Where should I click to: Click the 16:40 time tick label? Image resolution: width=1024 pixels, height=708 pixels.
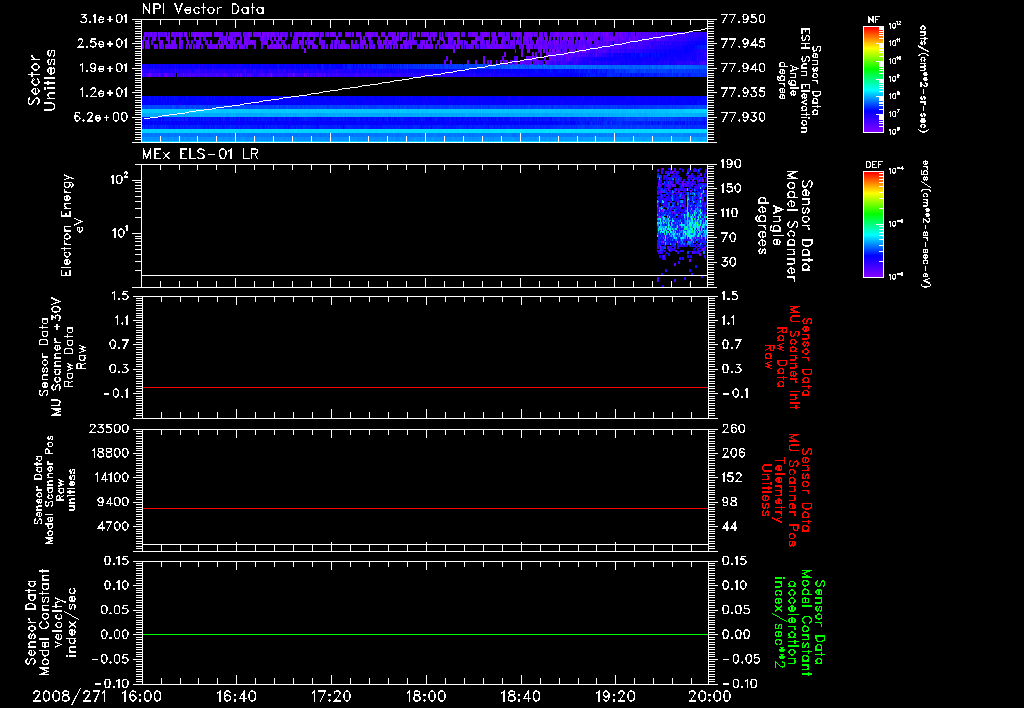(x=236, y=696)
